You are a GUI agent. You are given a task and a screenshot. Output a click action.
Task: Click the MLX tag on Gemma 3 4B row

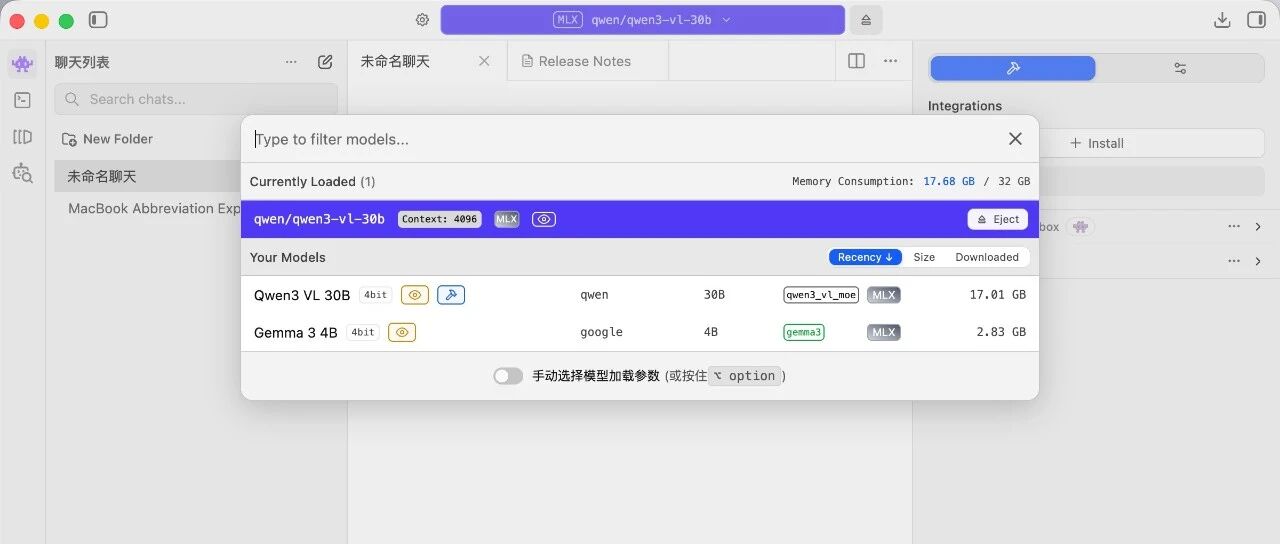[x=883, y=332]
